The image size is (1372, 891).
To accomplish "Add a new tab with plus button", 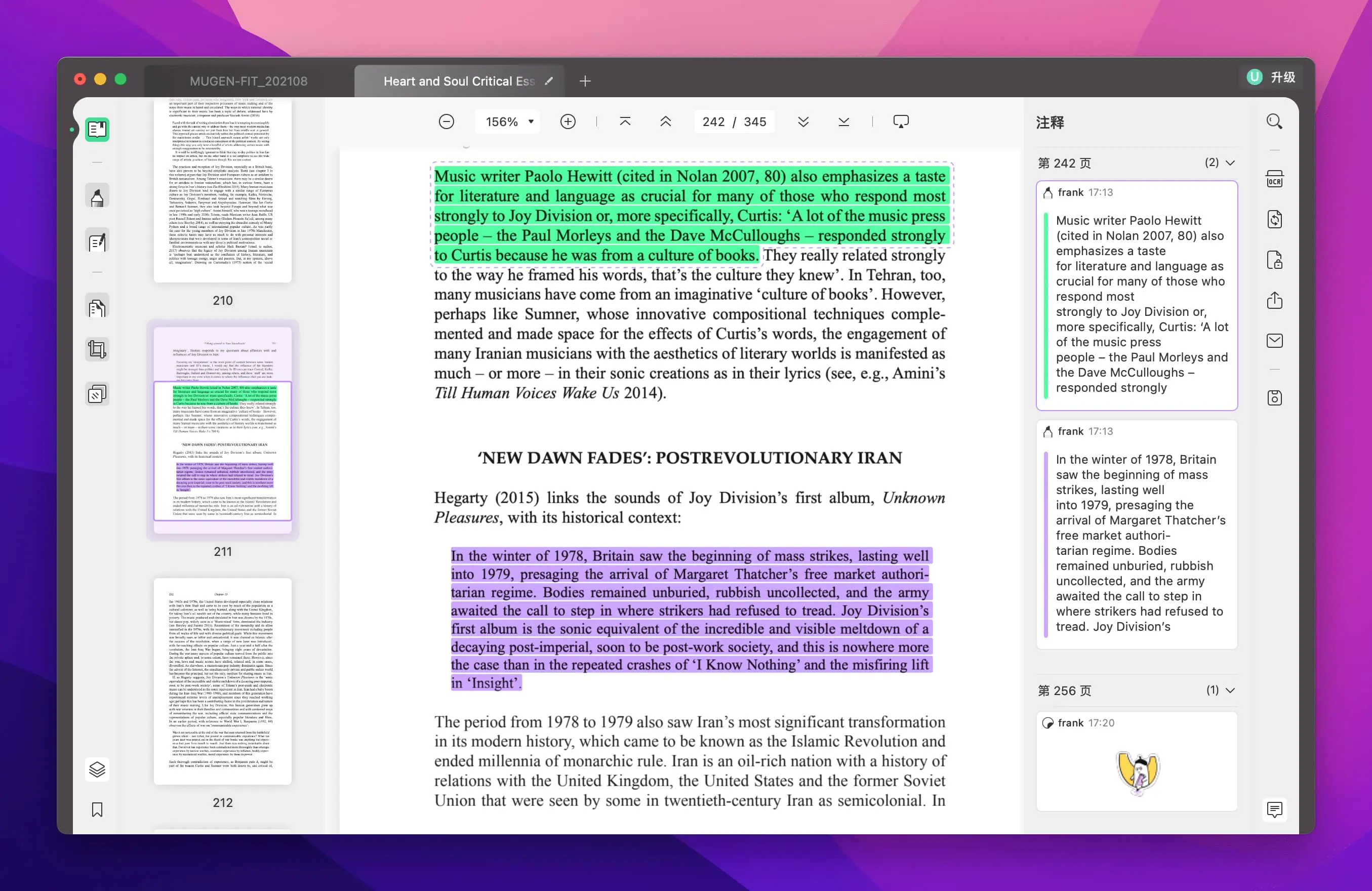I will tap(585, 82).
